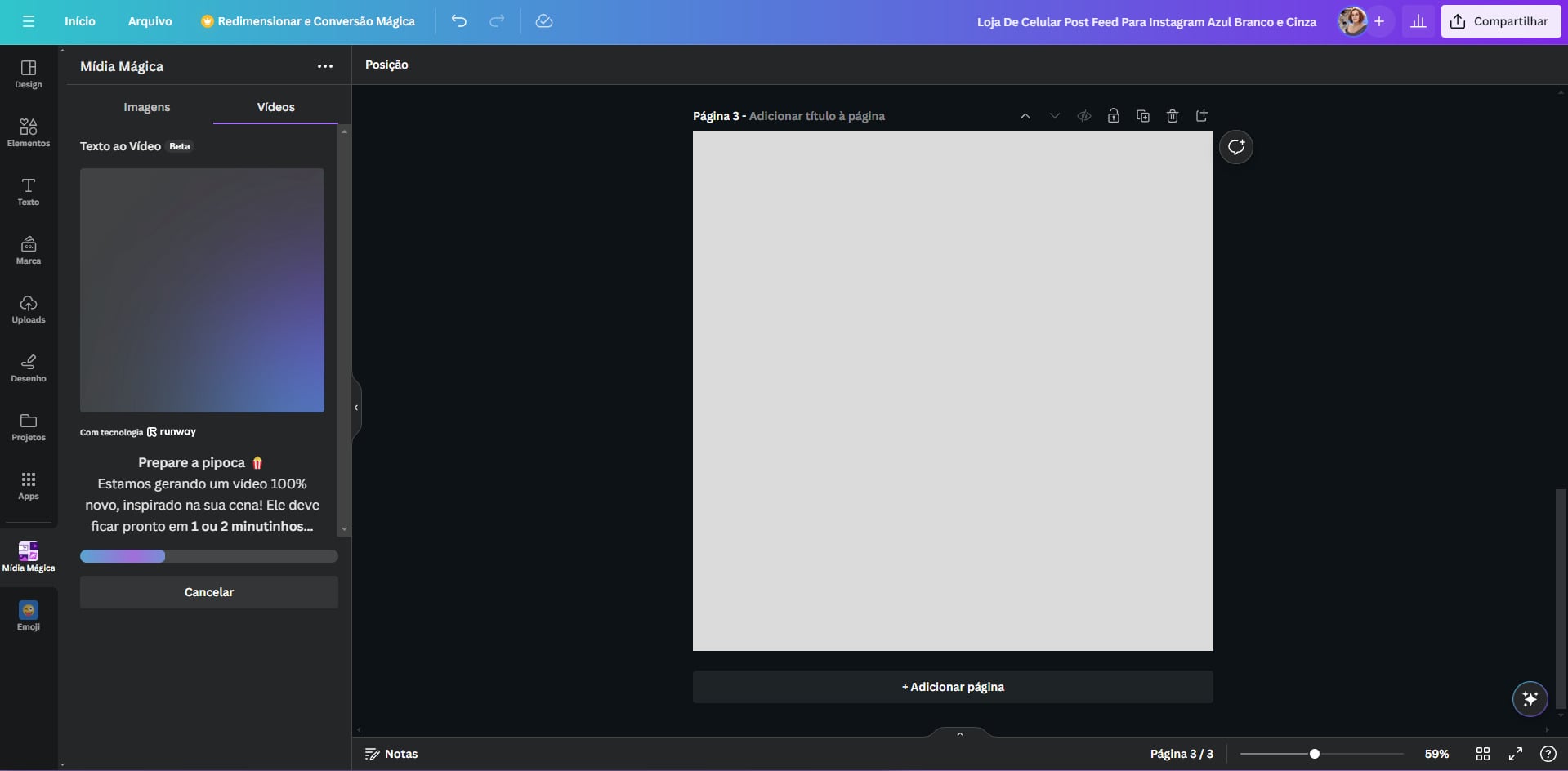Adjust the zoom slider handle
This screenshot has height=771, width=1568.
coord(1315,754)
